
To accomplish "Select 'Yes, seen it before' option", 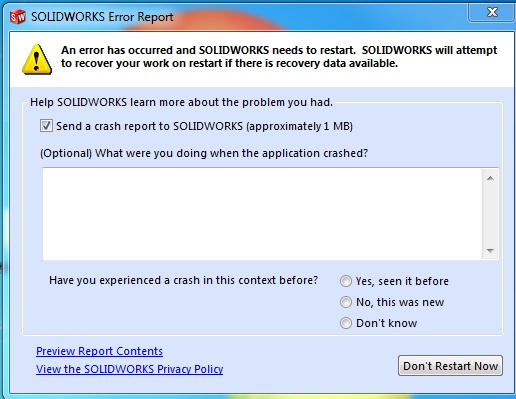I will point(346,281).
